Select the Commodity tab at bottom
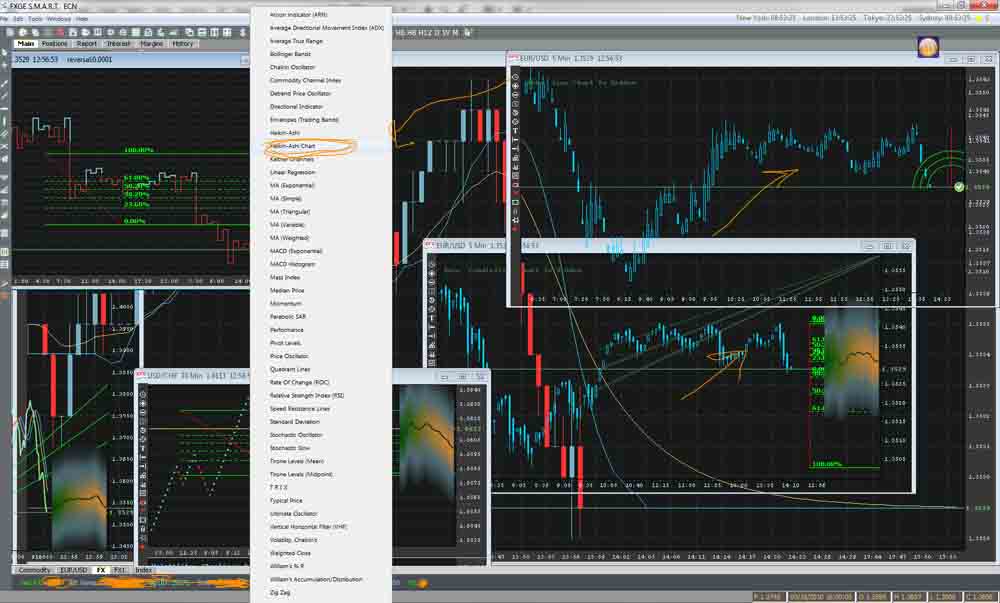 click(x=34, y=570)
